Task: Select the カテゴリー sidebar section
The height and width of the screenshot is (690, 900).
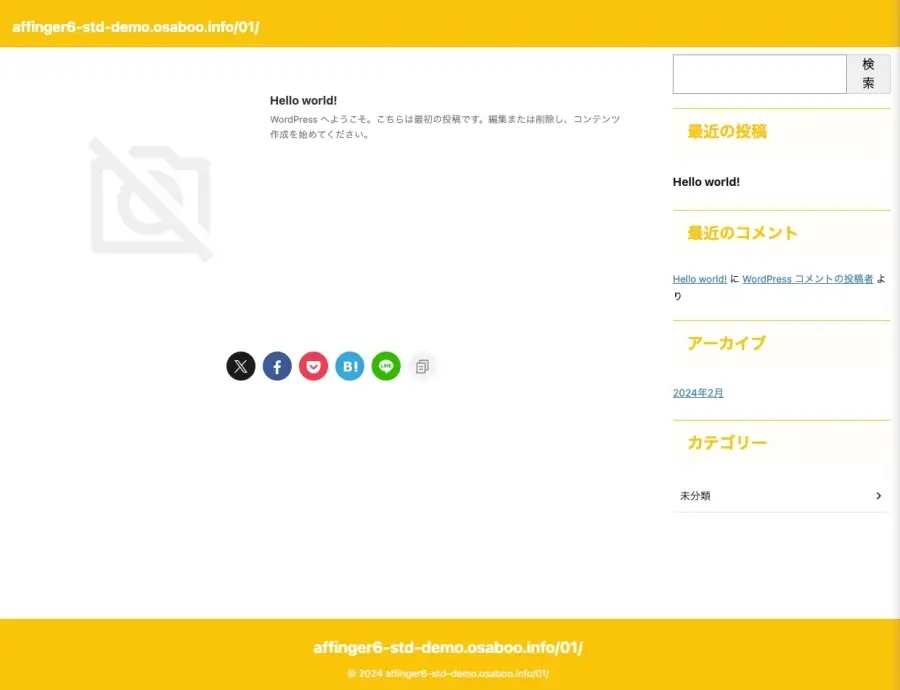Action: [727, 442]
